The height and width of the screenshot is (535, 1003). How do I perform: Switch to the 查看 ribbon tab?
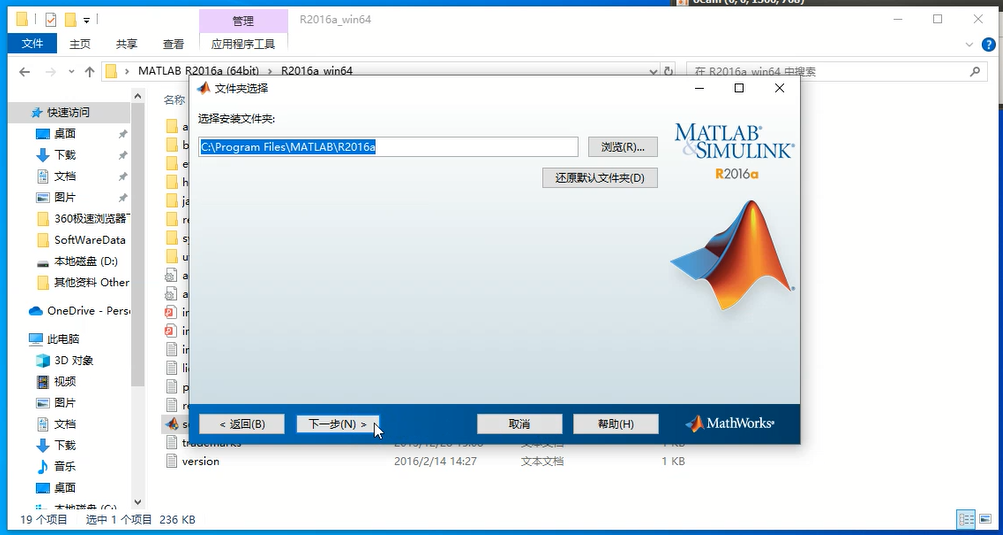coord(173,44)
